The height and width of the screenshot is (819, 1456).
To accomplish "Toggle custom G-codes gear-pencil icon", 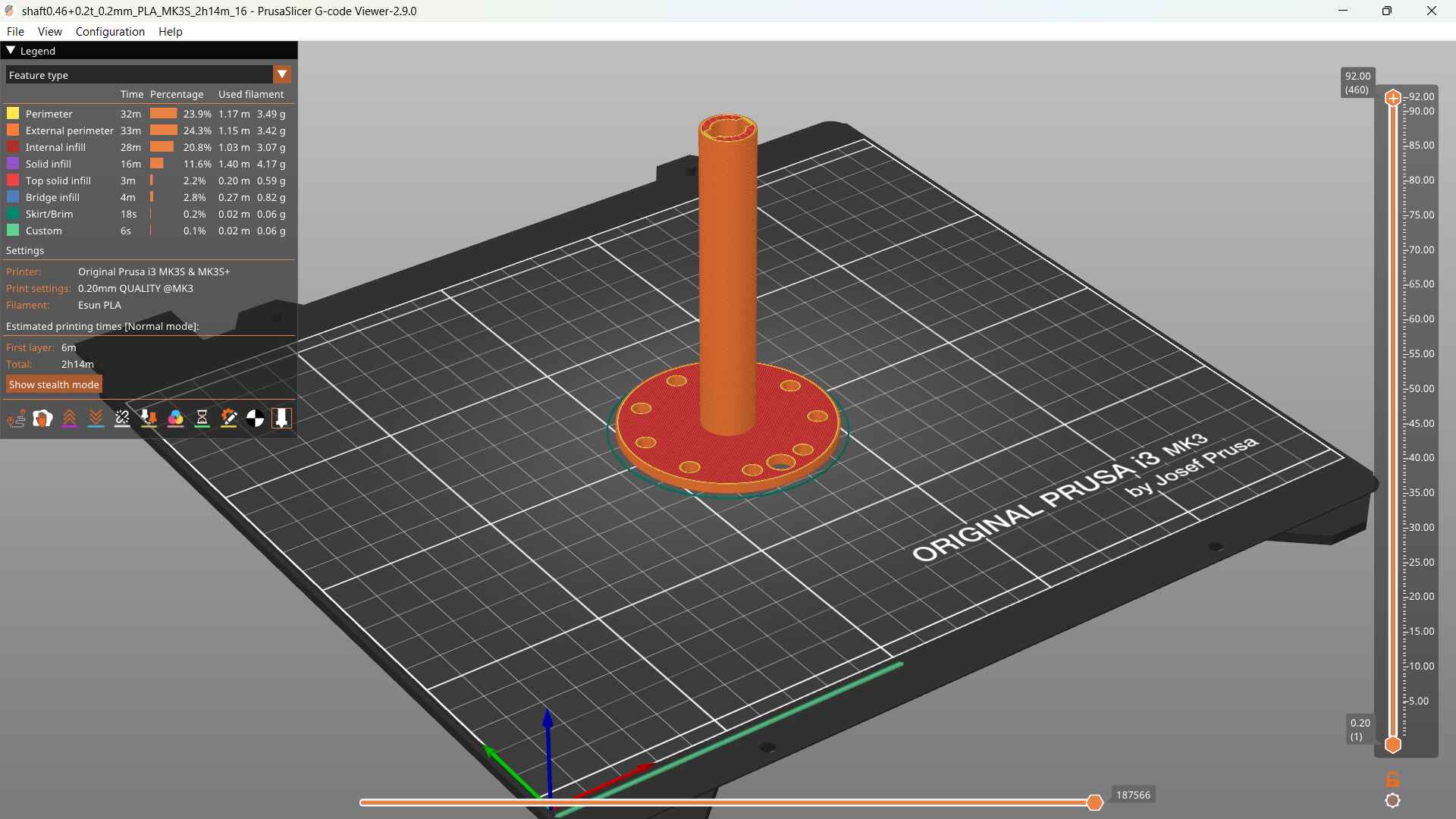I will [228, 418].
